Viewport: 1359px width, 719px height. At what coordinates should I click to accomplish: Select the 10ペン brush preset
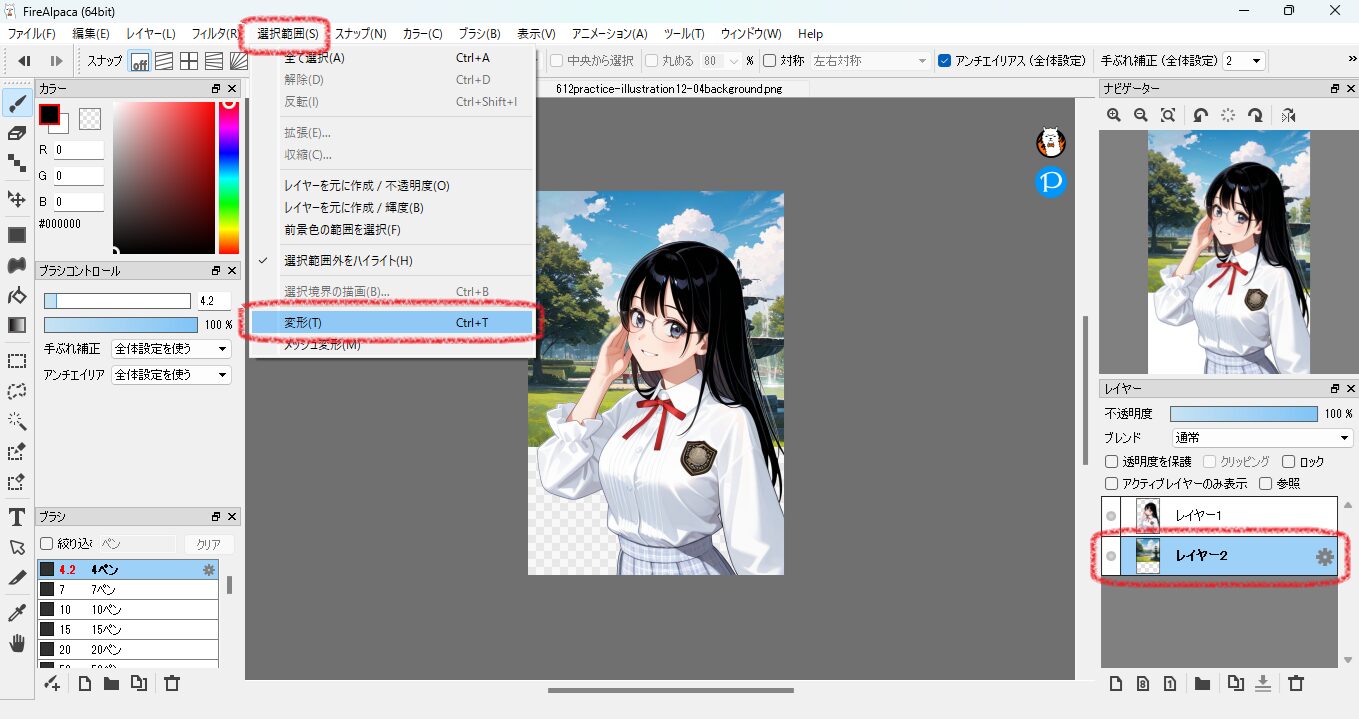click(x=128, y=609)
